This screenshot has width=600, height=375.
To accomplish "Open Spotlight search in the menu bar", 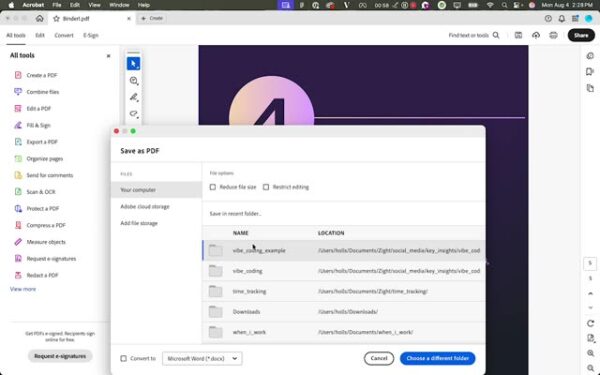I will tap(504, 5).
